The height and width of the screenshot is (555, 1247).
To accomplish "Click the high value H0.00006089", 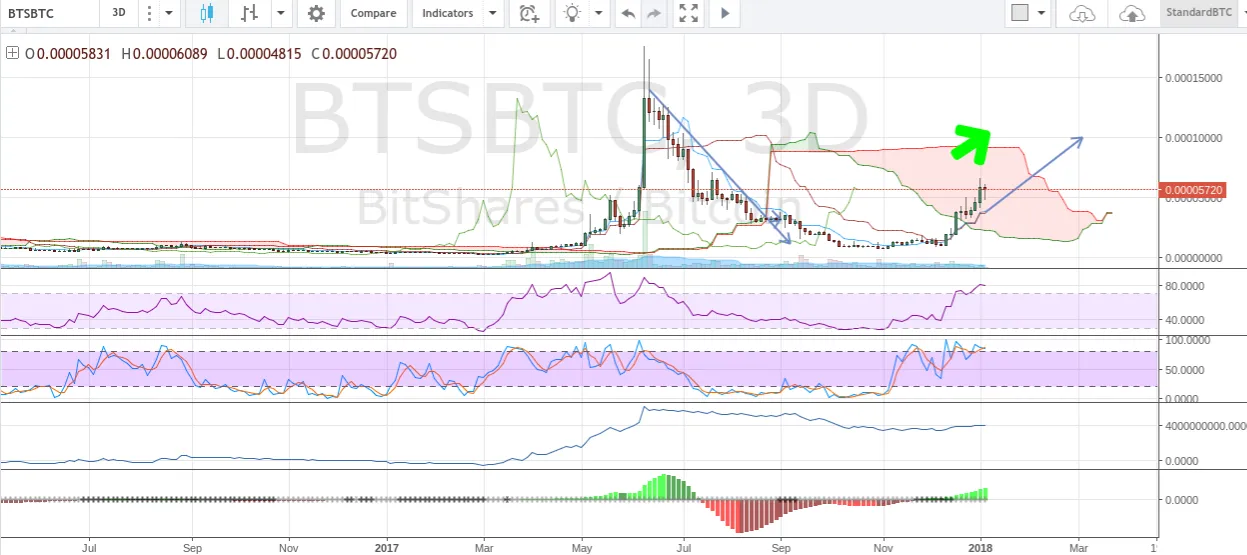I will pyautogui.click(x=165, y=53).
